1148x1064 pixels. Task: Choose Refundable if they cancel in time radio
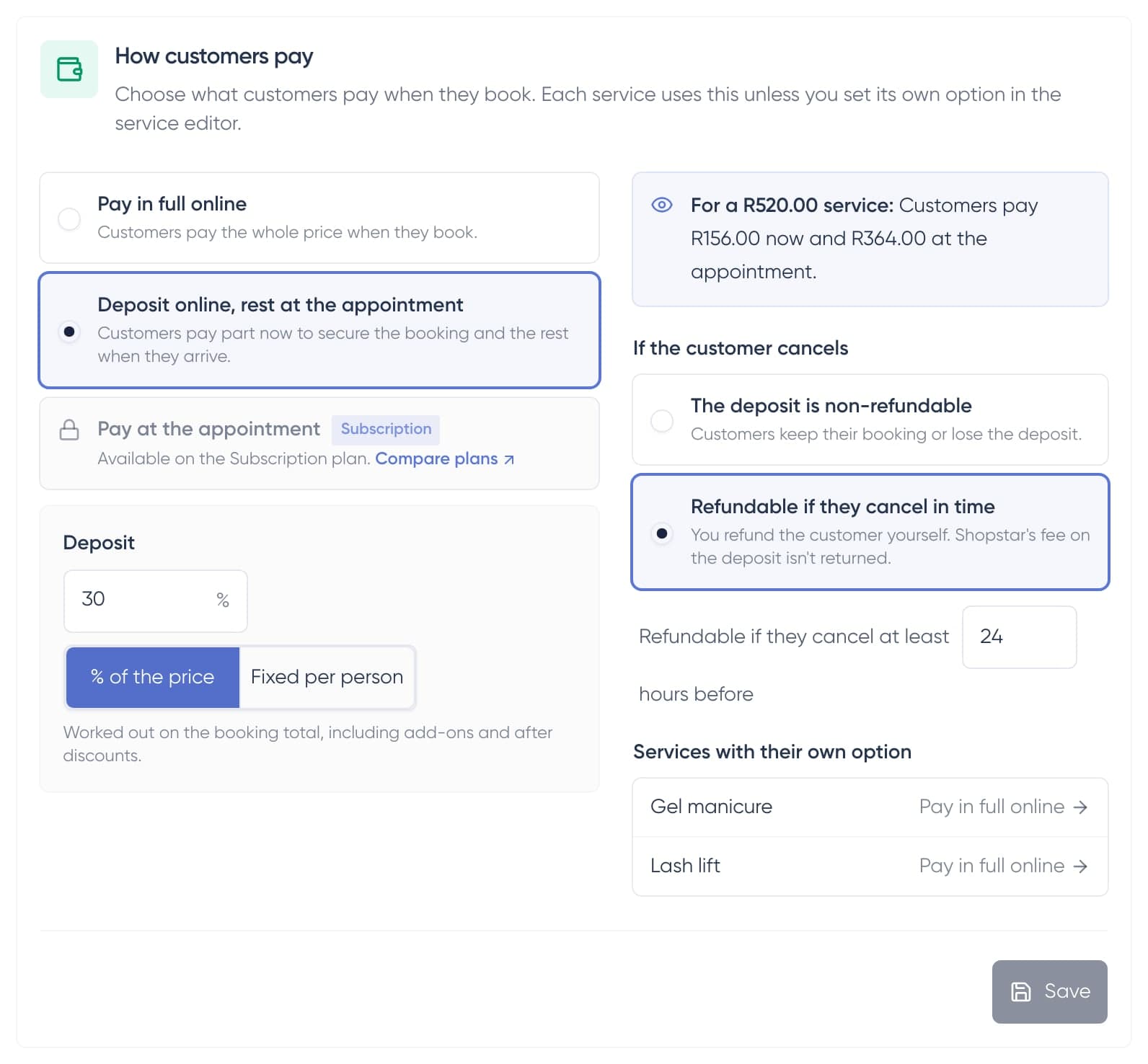(x=662, y=533)
